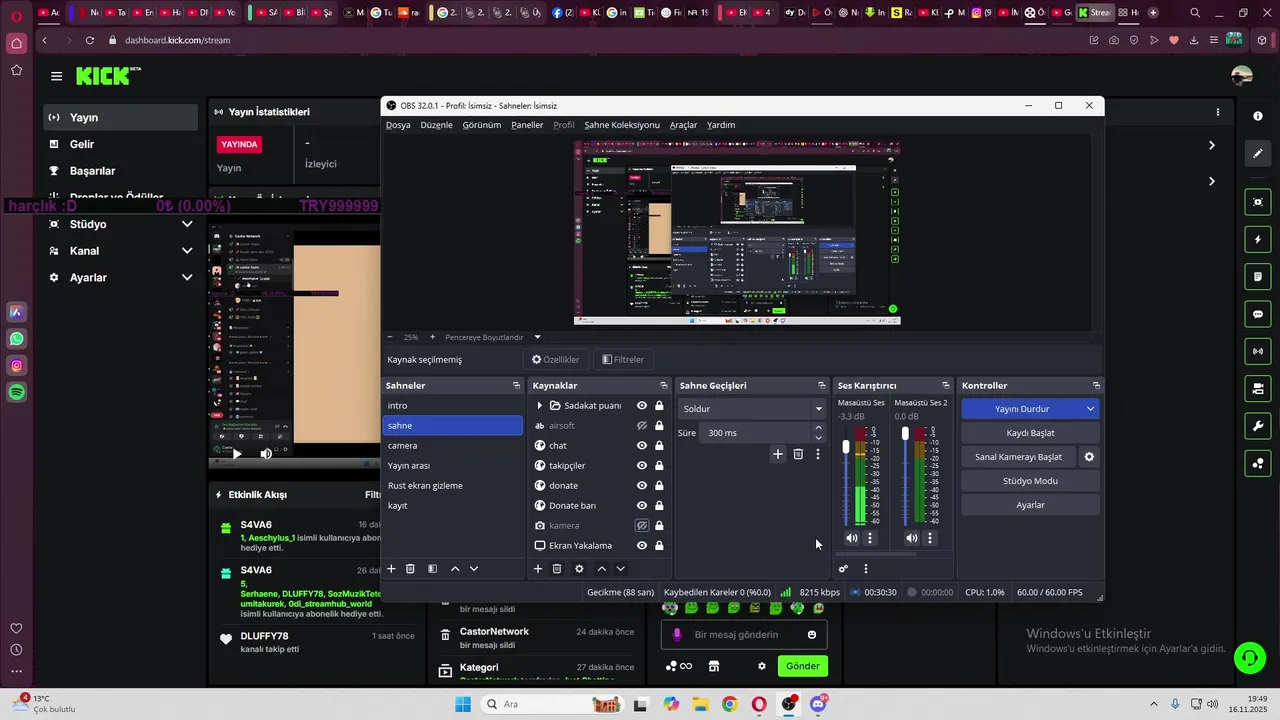Open Paneller menu in OBS
The width and height of the screenshot is (1280, 720).
click(x=527, y=125)
